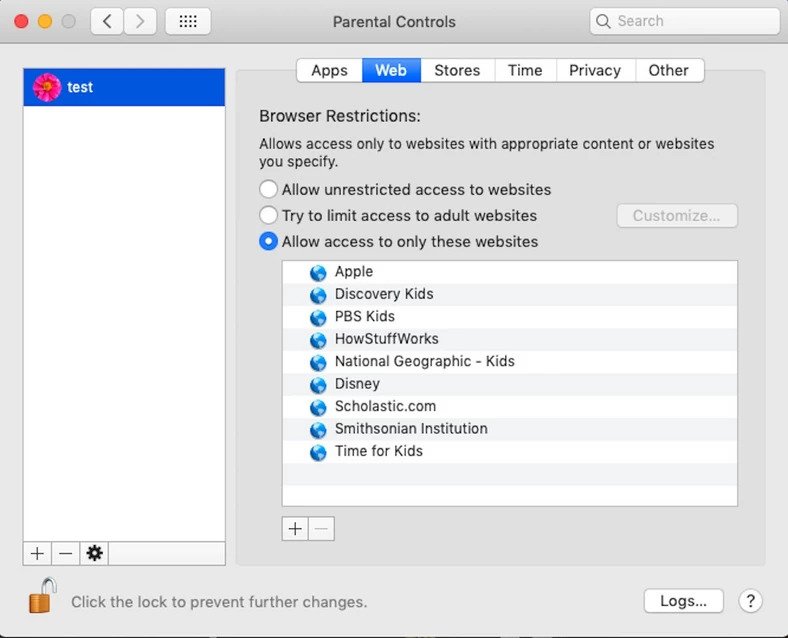Select the Scholastic.com website row

click(510, 407)
